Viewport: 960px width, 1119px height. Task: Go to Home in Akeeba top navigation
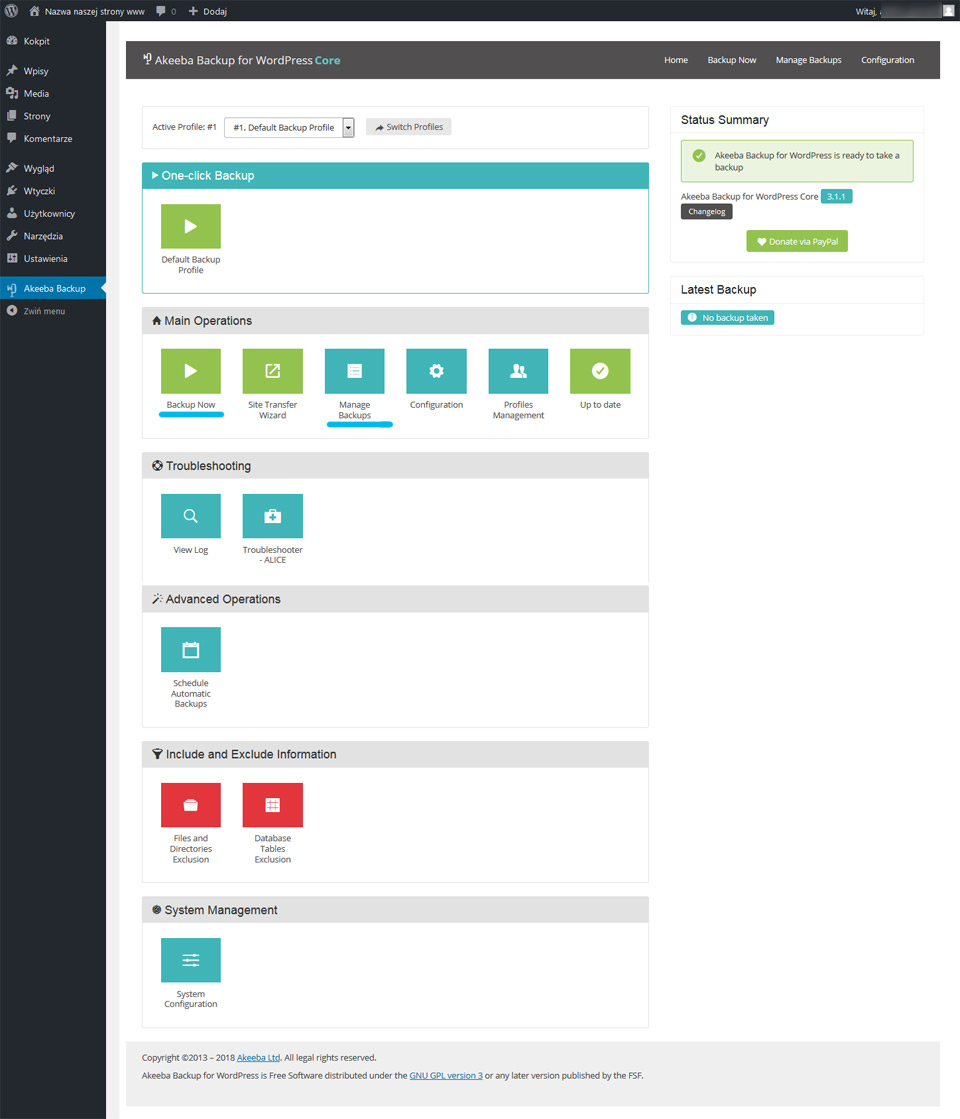click(x=676, y=60)
